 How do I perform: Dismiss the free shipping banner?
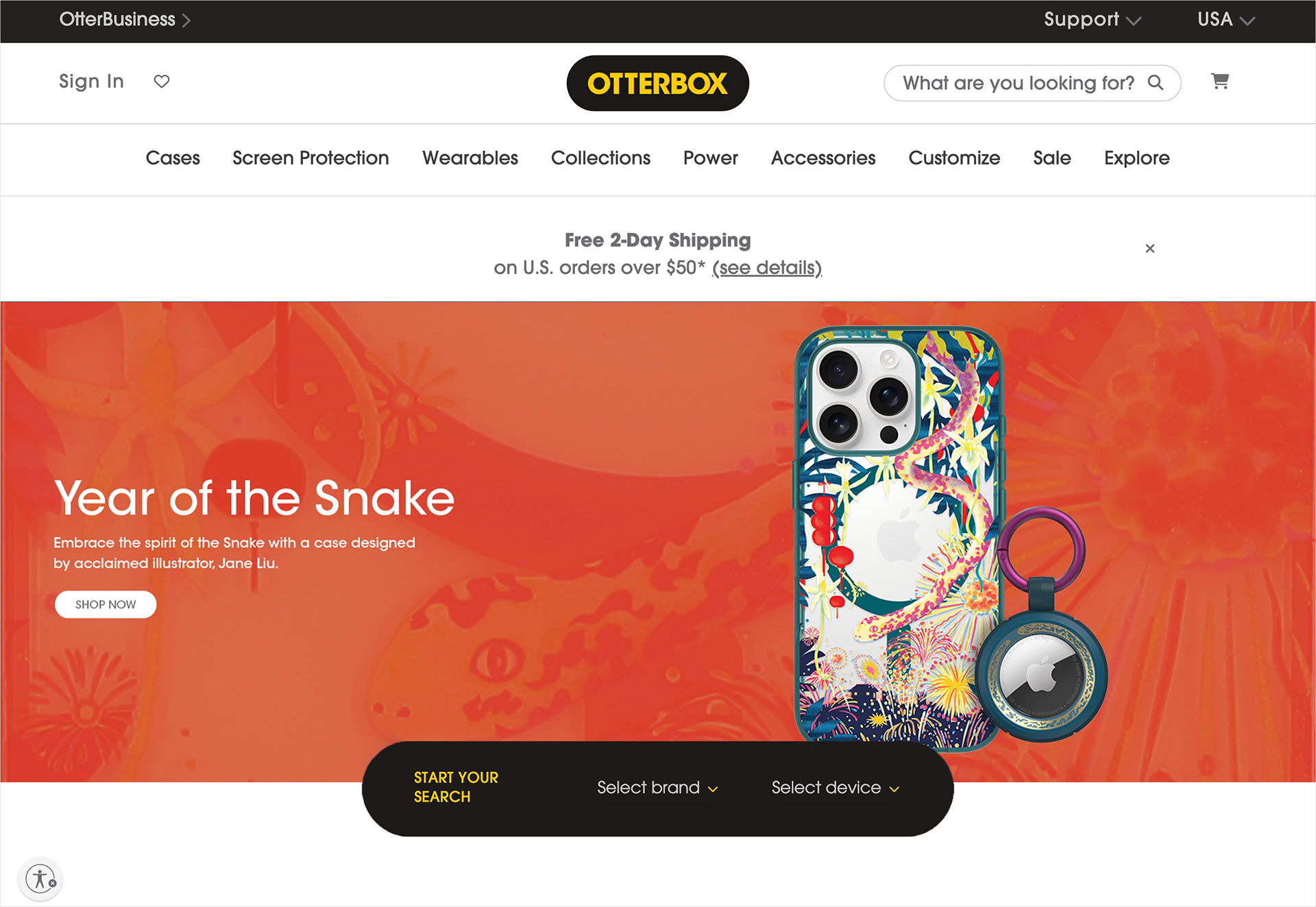coord(1150,249)
